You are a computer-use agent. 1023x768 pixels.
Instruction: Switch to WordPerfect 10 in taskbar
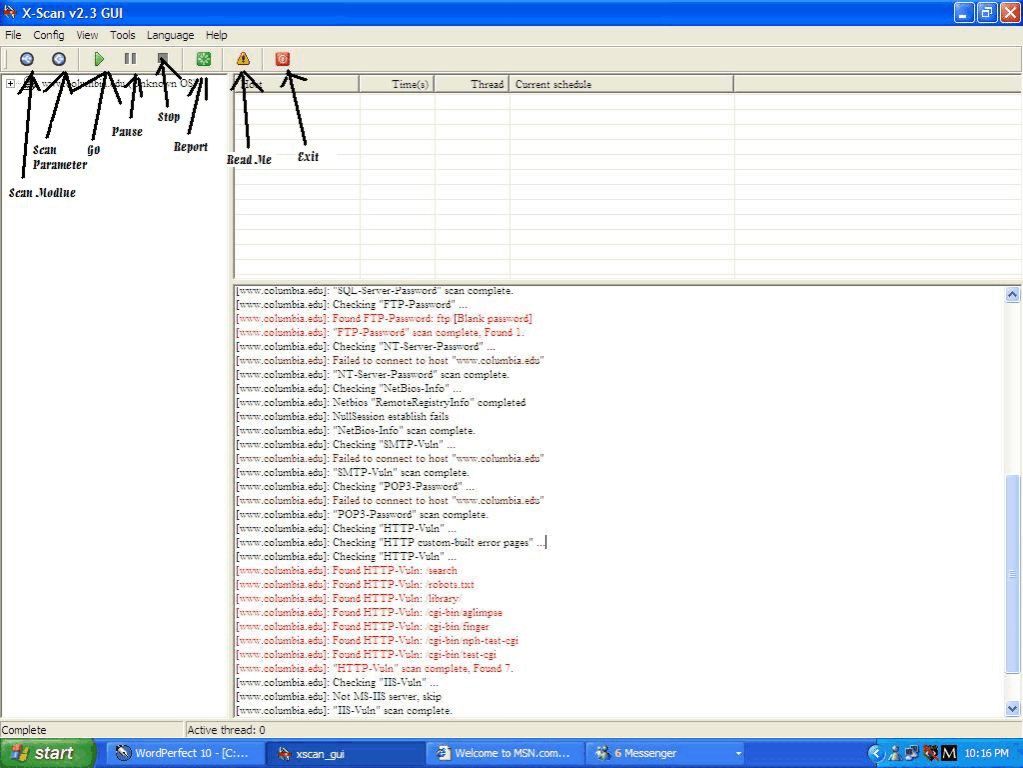pos(185,753)
